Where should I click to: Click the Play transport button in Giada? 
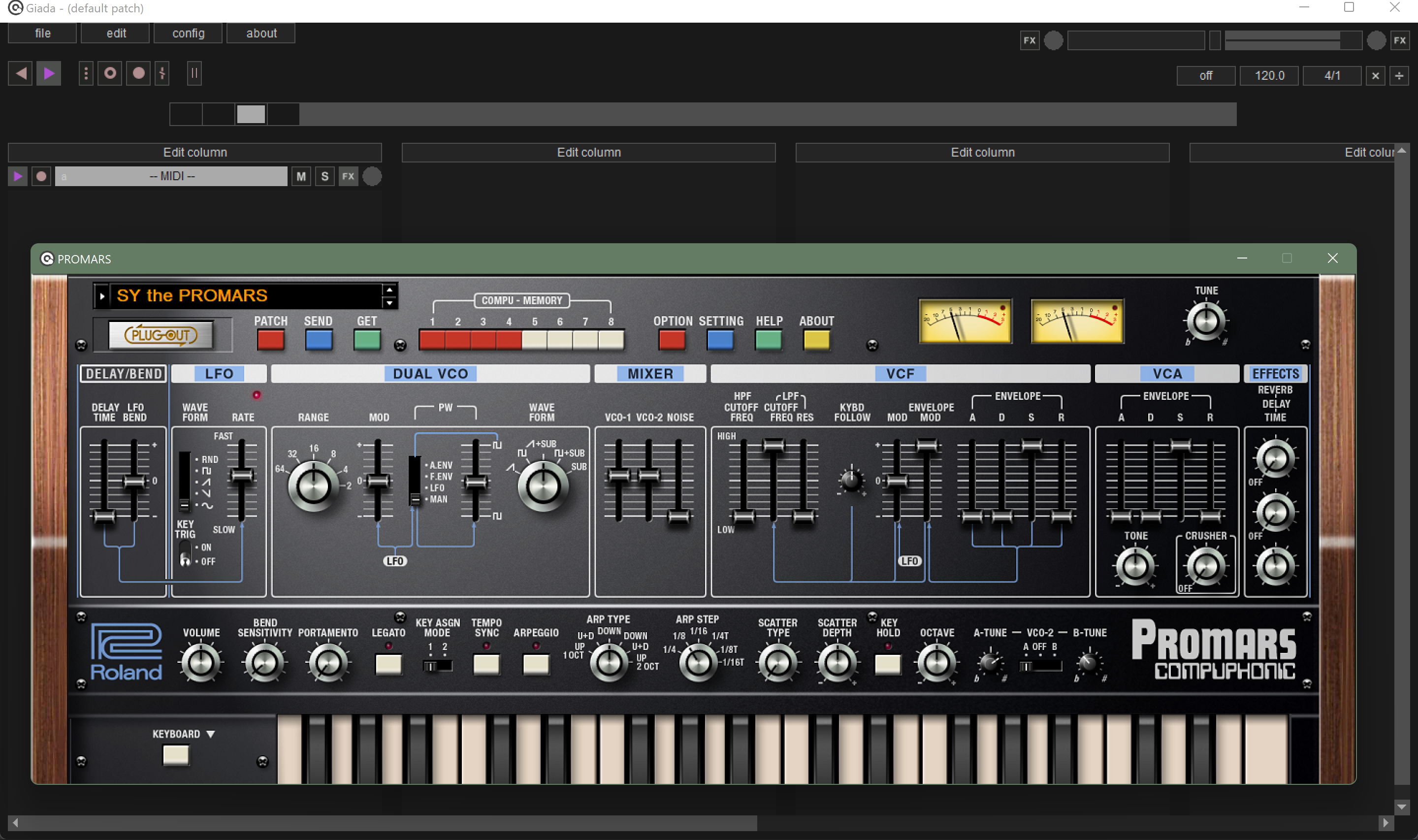pos(49,73)
